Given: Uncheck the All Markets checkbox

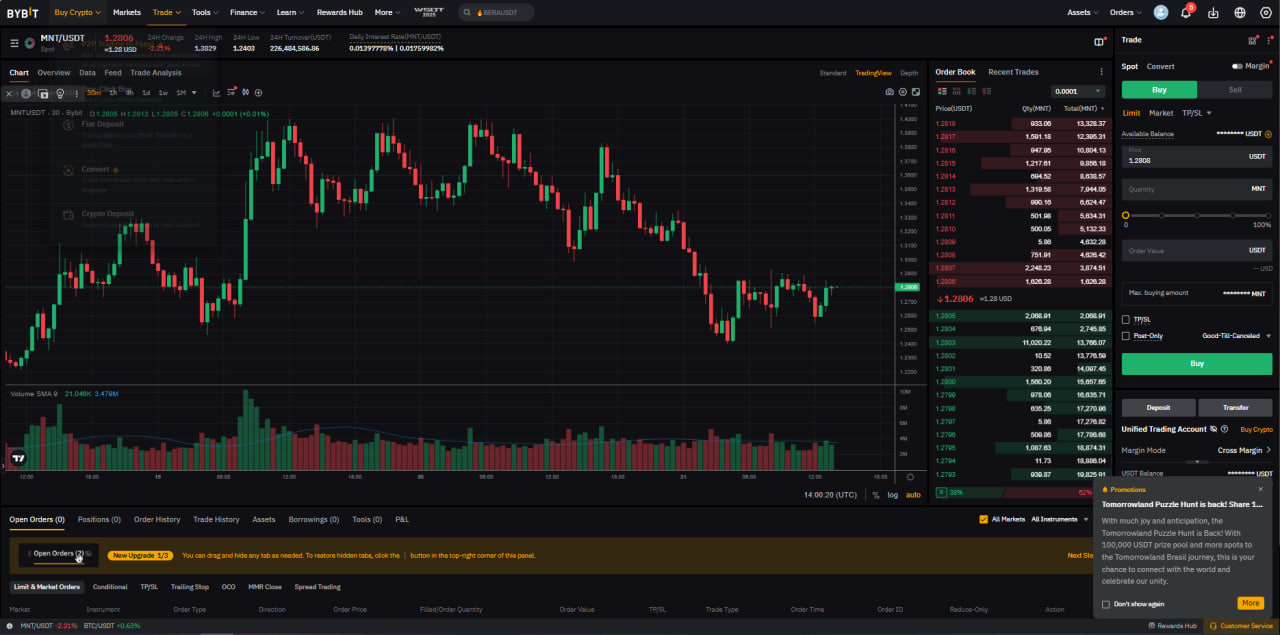Looking at the screenshot, I should click(x=983, y=519).
